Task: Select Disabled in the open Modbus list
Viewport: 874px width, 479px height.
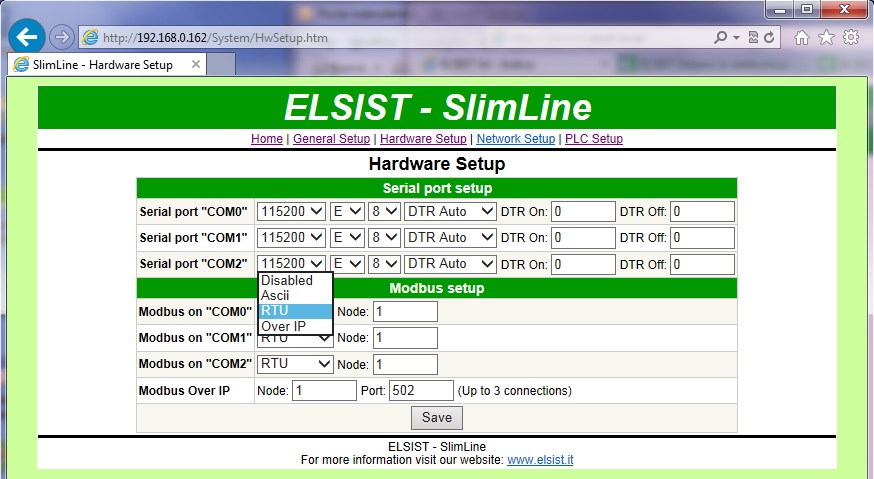Action: pyautogui.click(x=295, y=280)
